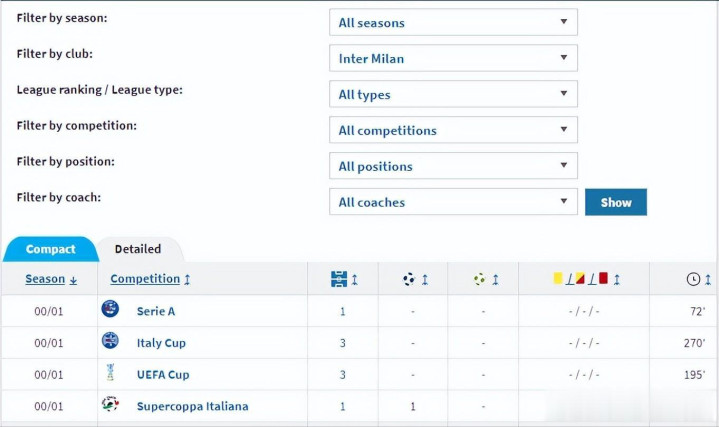Screen dimensions: 719x427
Task: Select the Compact tab
Action: point(50,249)
